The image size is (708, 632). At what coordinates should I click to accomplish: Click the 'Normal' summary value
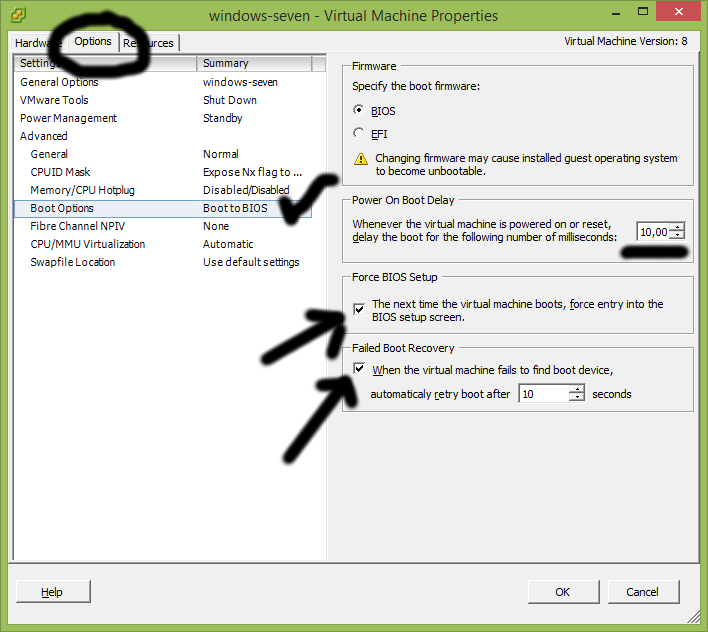coord(221,154)
